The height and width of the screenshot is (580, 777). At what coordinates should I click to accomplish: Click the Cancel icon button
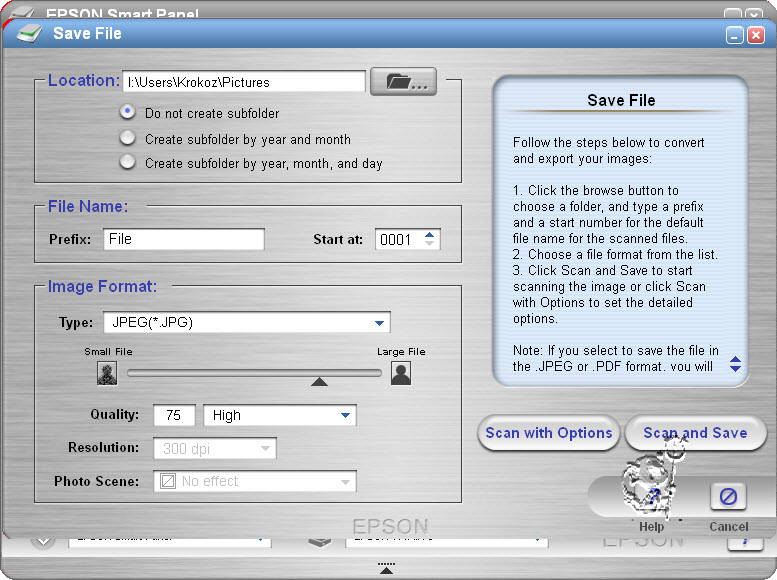click(728, 496)
